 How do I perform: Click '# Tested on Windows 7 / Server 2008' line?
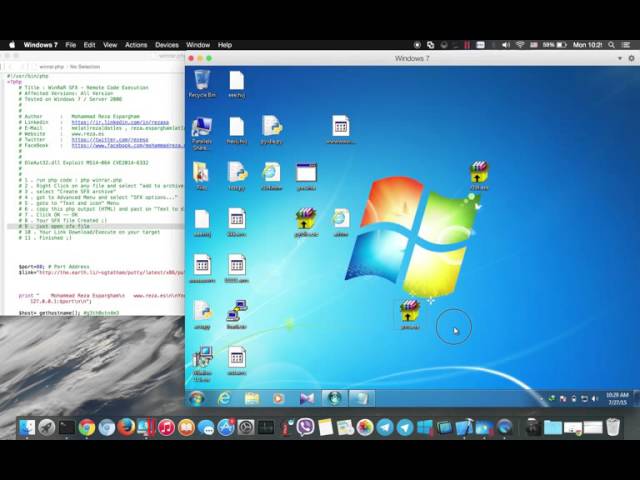point(70,99)
